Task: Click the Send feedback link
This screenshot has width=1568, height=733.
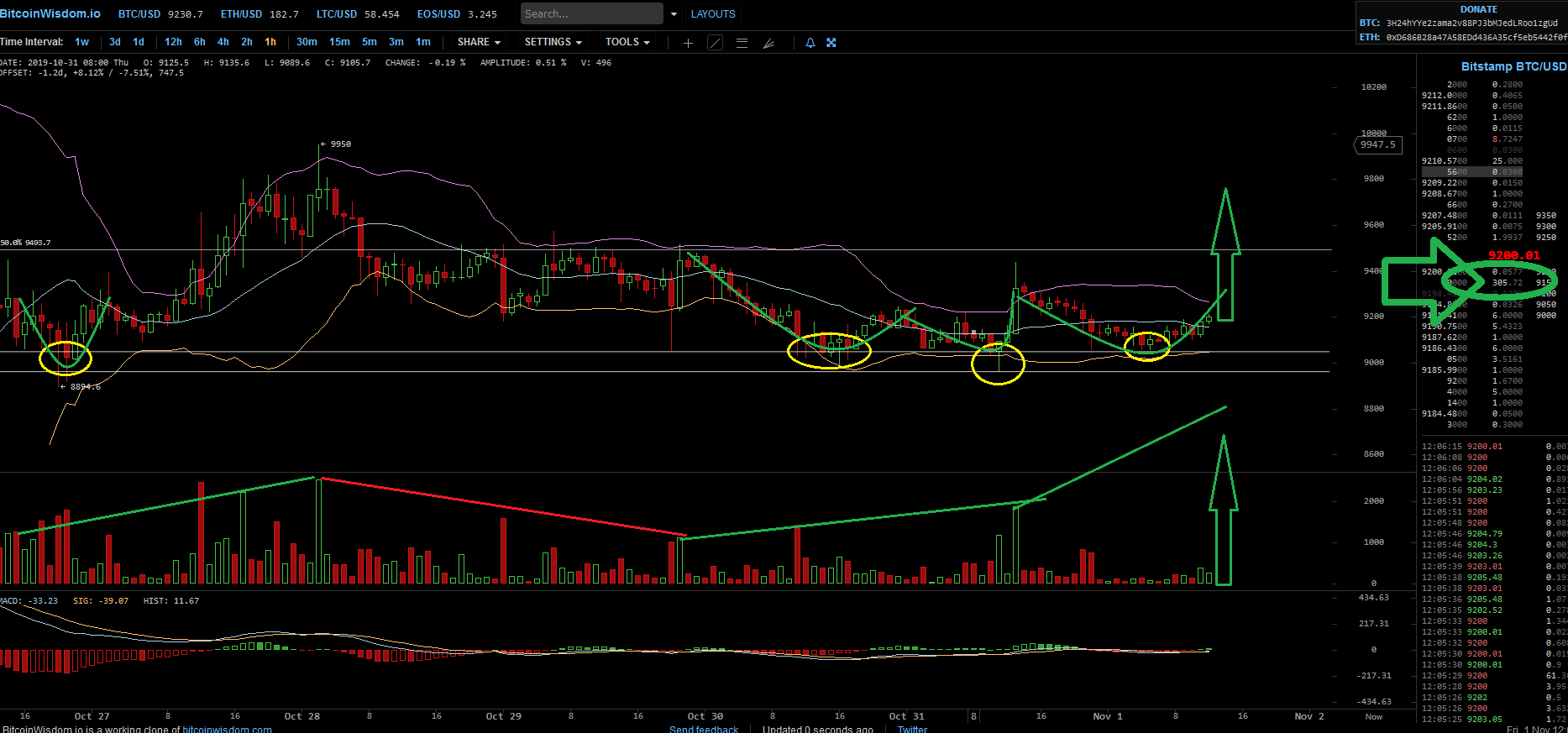Action: [x=704, y=728]
